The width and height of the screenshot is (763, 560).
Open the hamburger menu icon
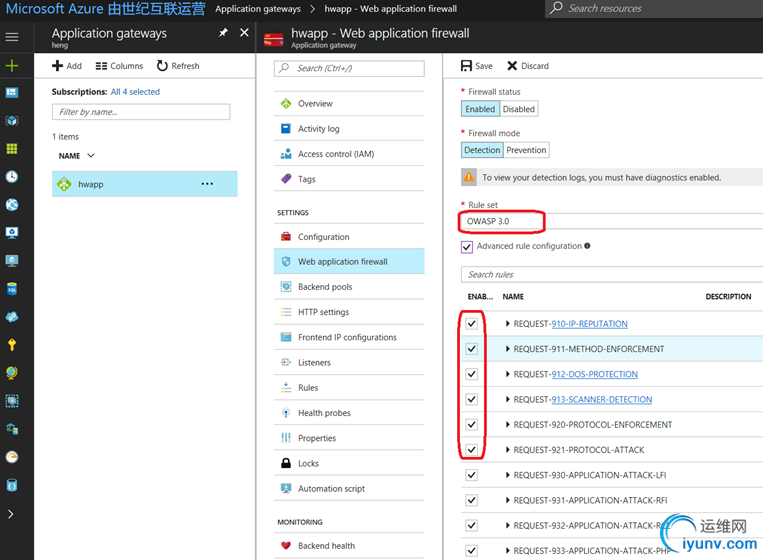click(x=12, y=37)
